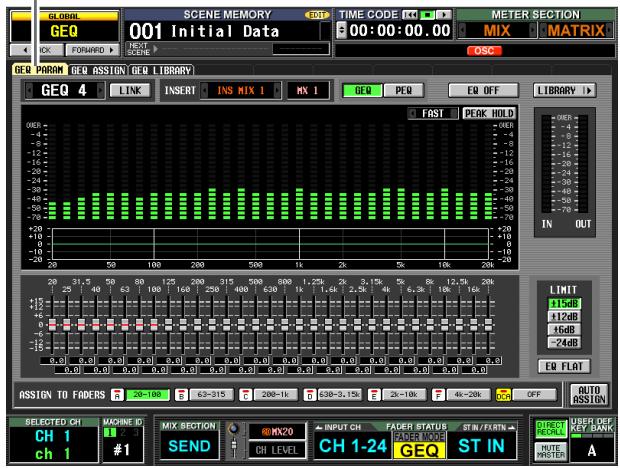The image size is (620, 468).
Task: Toggle the PEAK HOLD button
Action: point(489,114)
